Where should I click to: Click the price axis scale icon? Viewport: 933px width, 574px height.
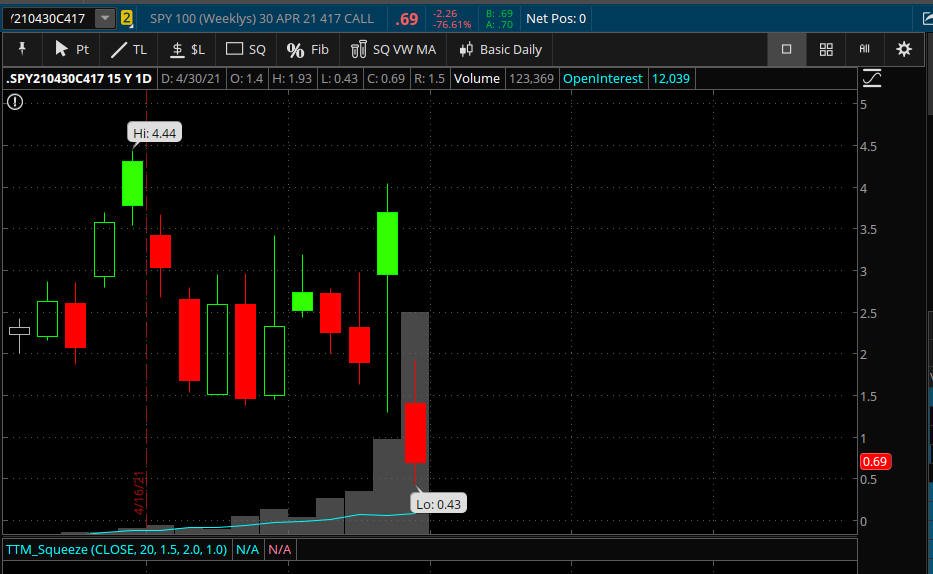click(x=872, y=79)
